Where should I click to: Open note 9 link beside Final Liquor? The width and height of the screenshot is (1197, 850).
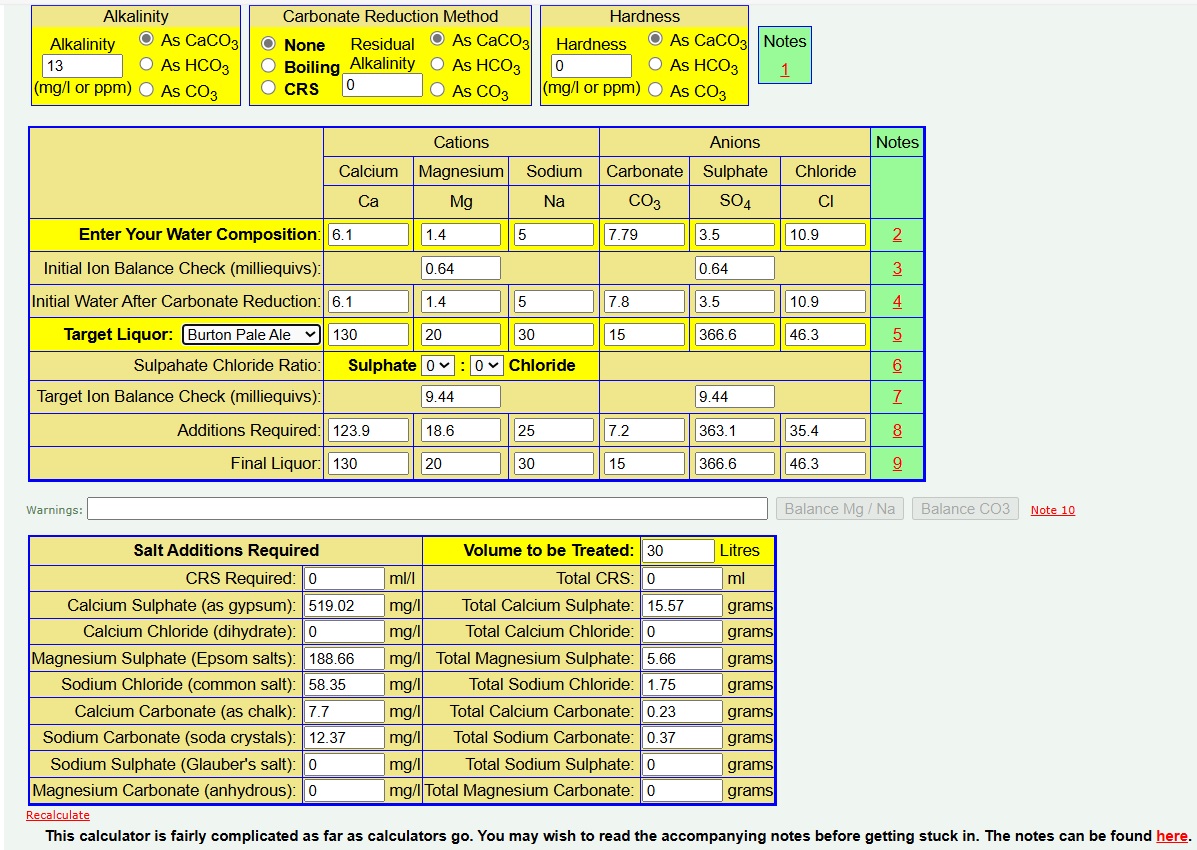tap(897, 464)
